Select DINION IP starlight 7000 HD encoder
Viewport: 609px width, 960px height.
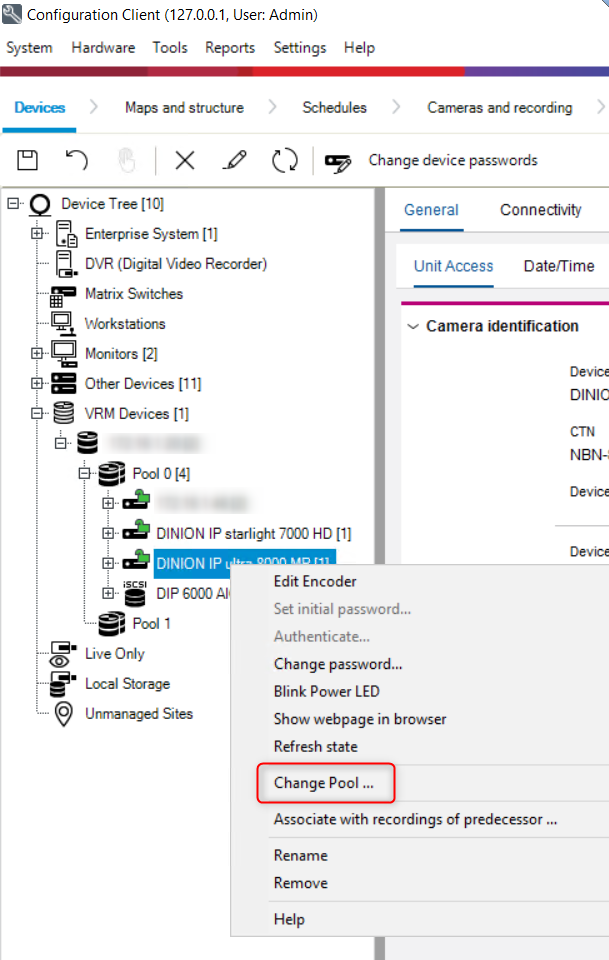coord(253,534)
